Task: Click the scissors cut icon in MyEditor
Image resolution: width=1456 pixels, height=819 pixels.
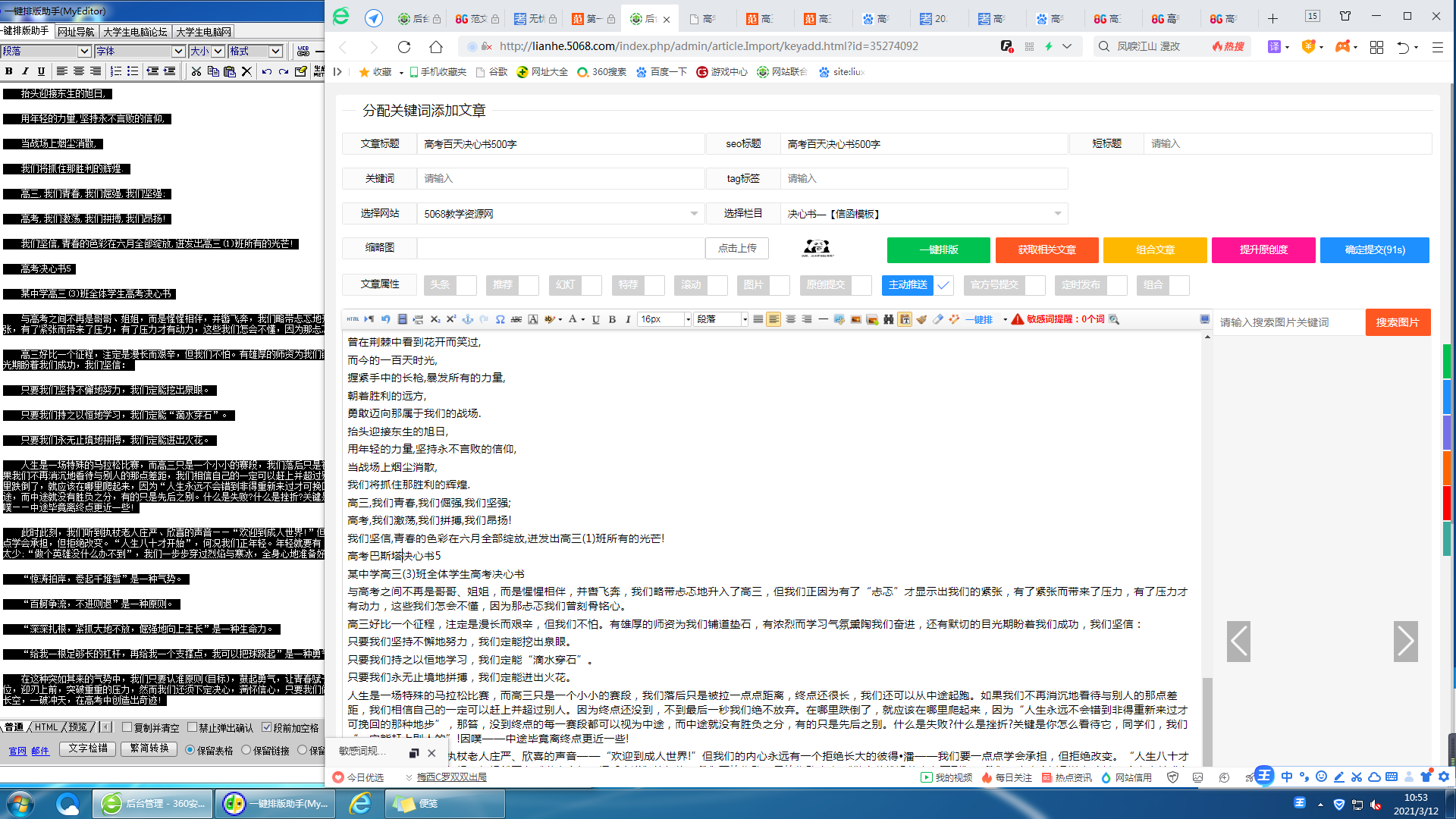Action: pyautogui.click(x=196, y=71)
